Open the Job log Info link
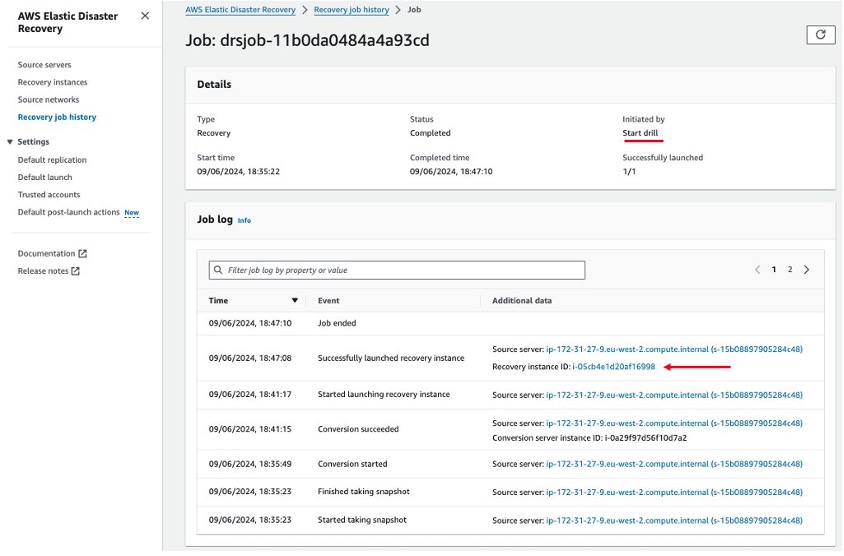The width and height of the screenshot is (844, 556). tap(244, 221)
